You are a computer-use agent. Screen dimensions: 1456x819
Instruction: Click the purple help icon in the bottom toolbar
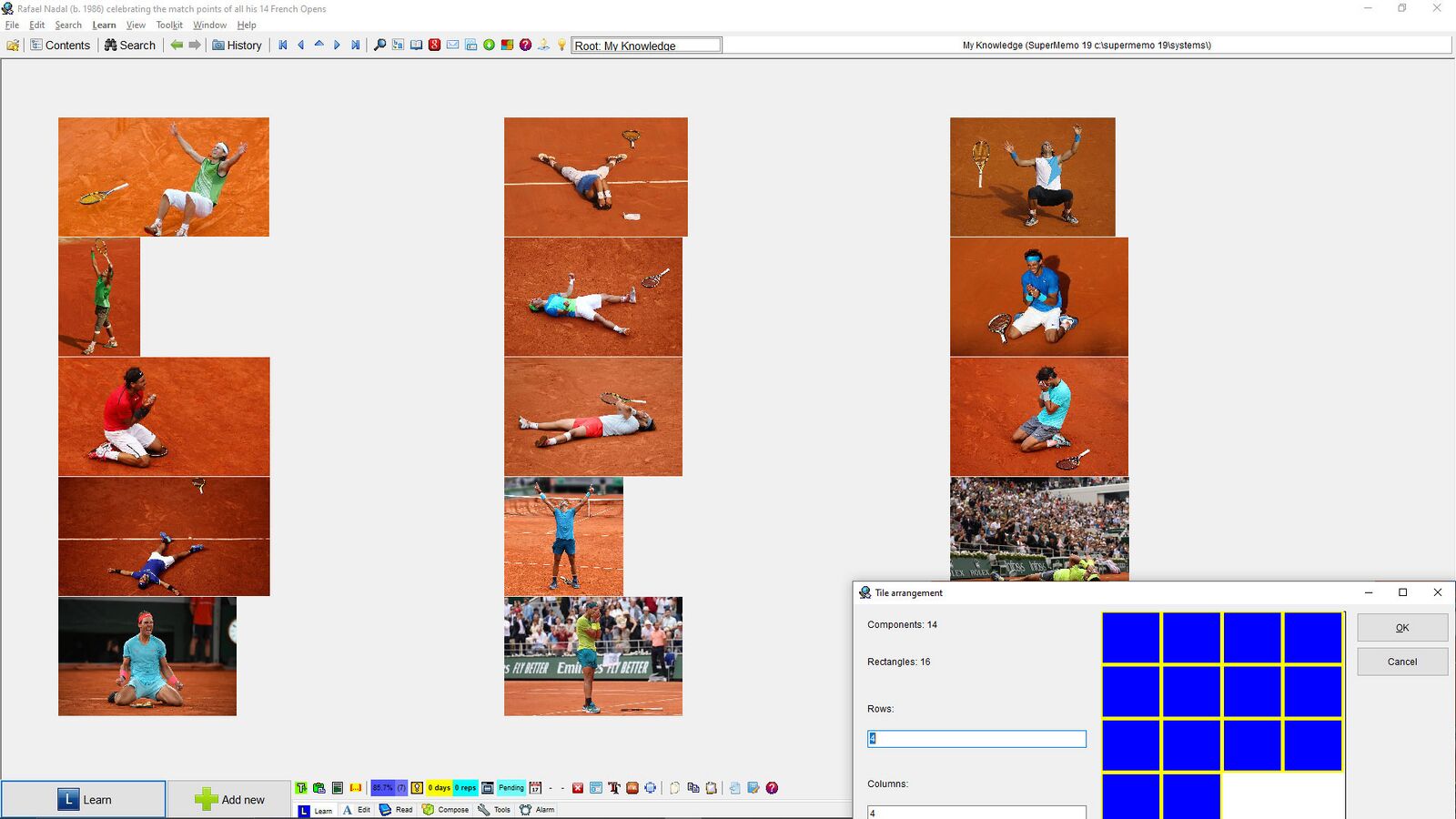772,788
